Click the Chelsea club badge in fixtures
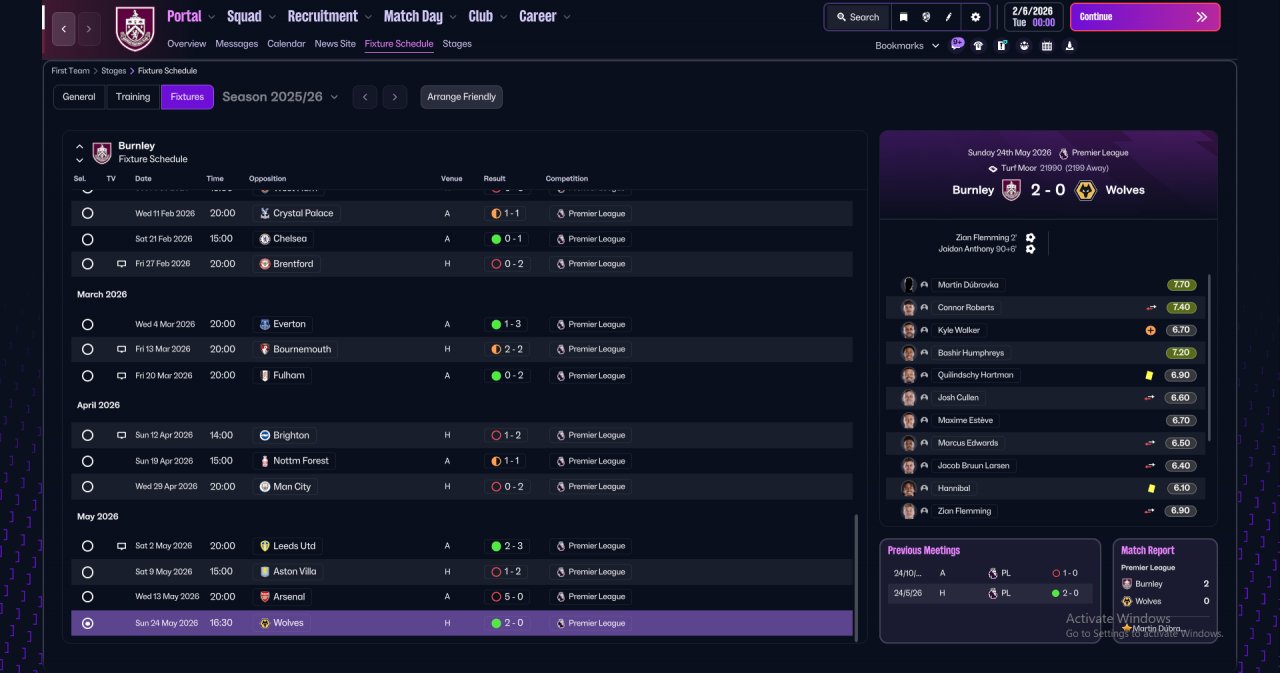Image resolution: width=1280 pixels, height=673 pixels. [264, 239]
